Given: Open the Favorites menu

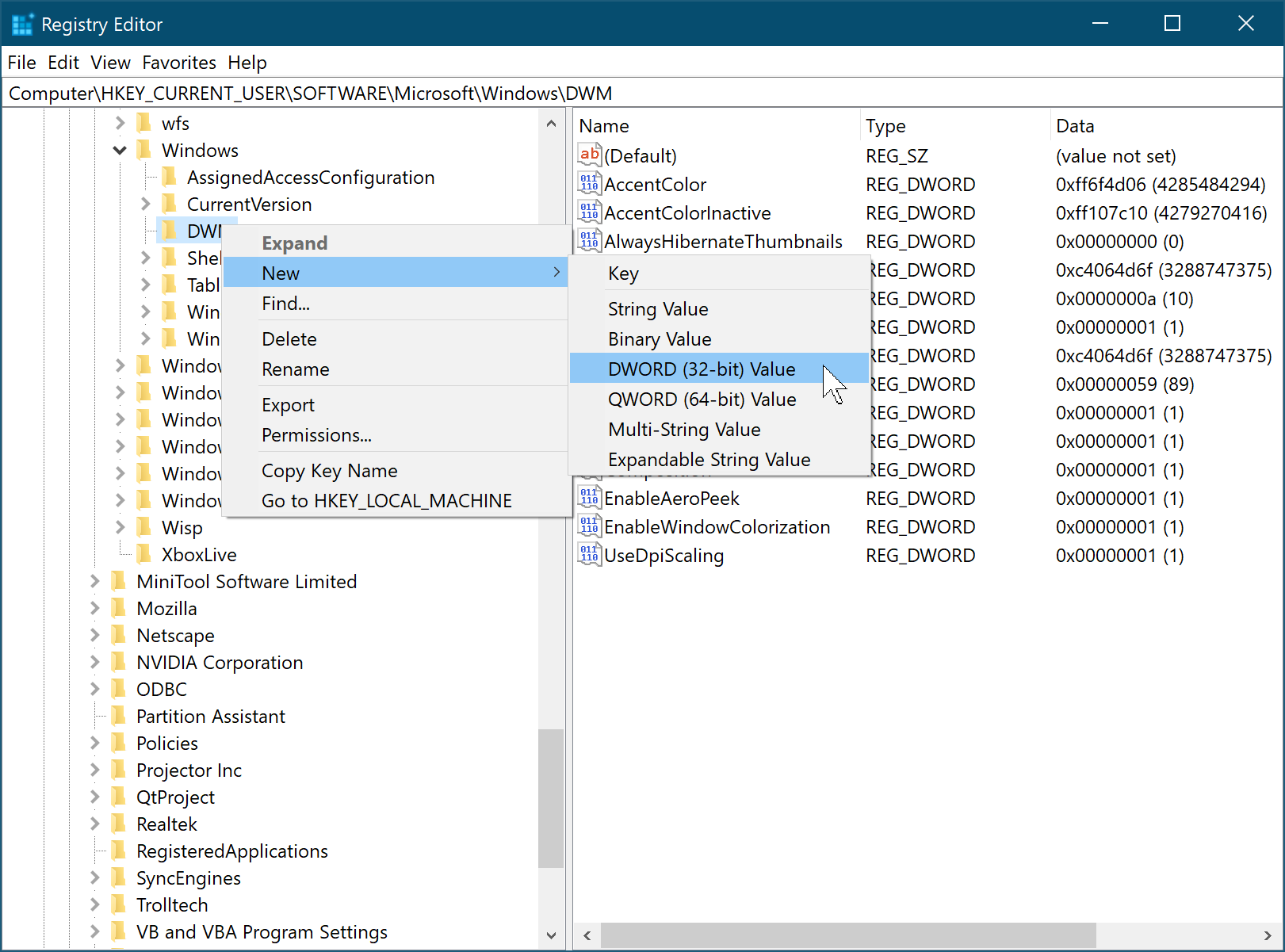Looking at the screenshot, I should 179,62.
